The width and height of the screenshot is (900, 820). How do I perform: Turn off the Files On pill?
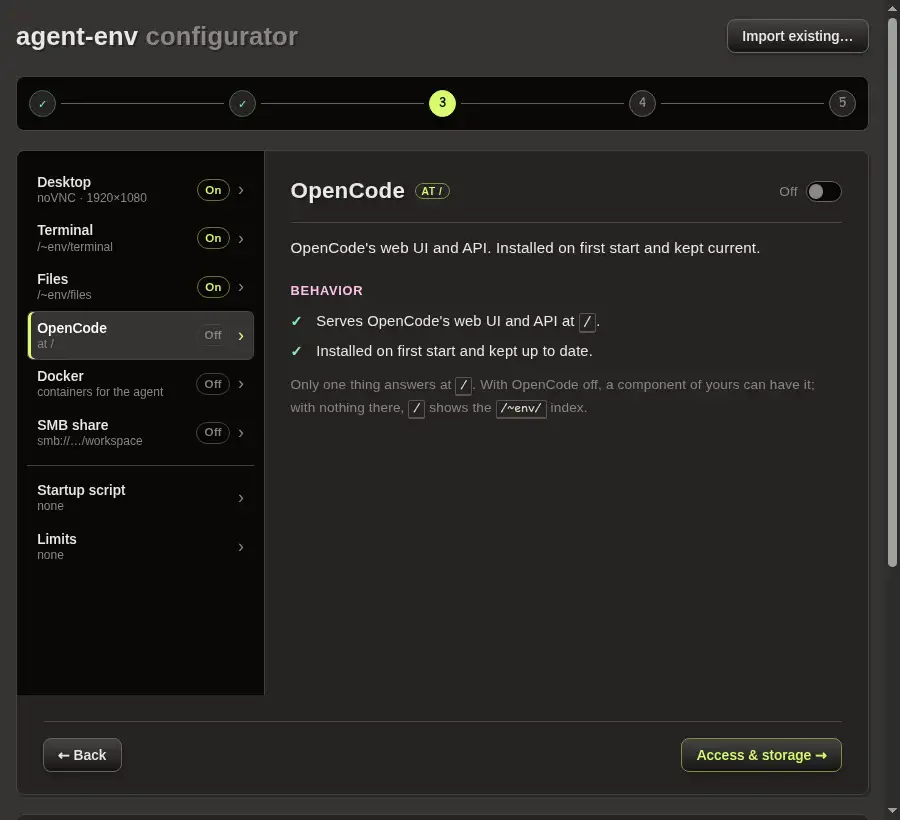click(x=213, y=287)
